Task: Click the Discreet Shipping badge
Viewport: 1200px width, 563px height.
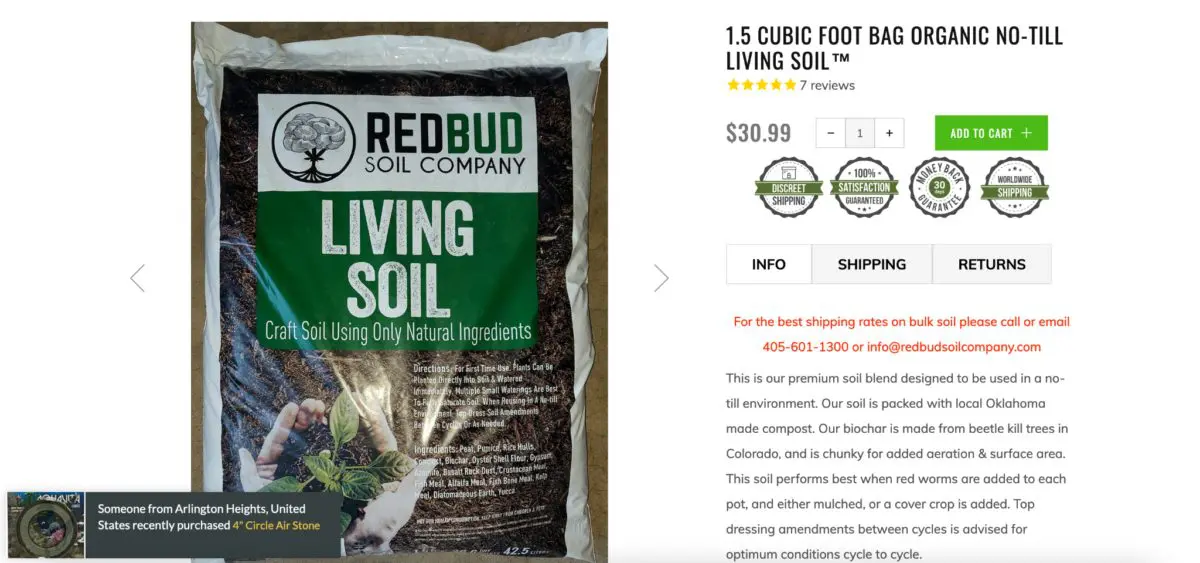Action: coord(789,187)
